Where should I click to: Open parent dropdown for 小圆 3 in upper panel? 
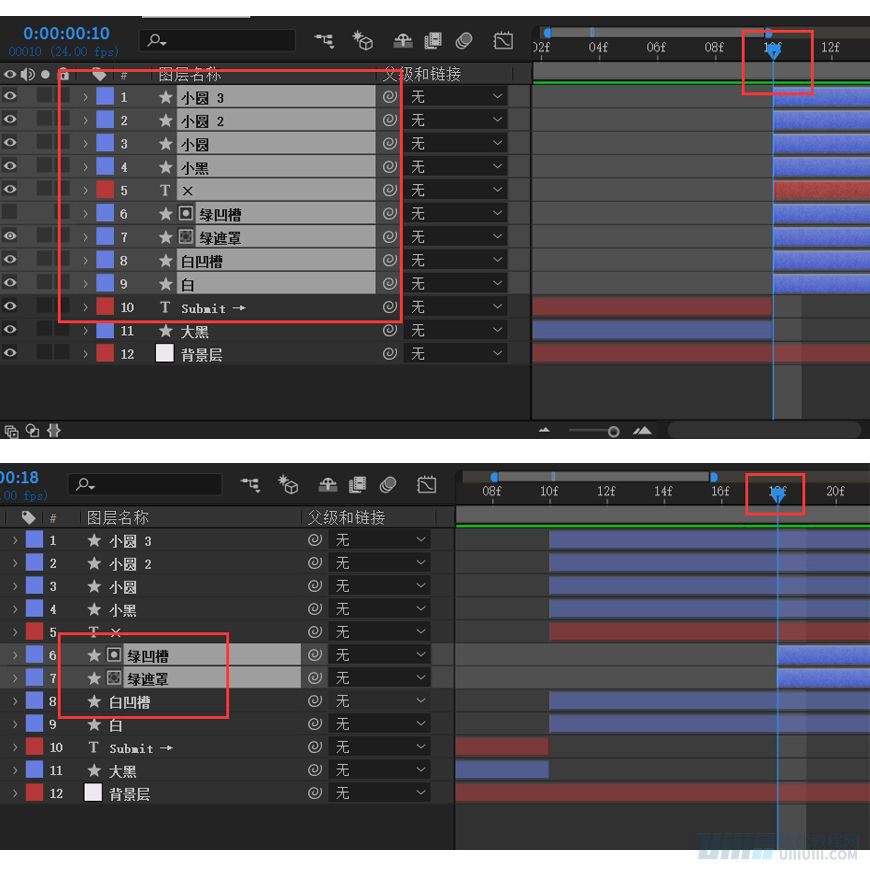[x=456, y=97]
